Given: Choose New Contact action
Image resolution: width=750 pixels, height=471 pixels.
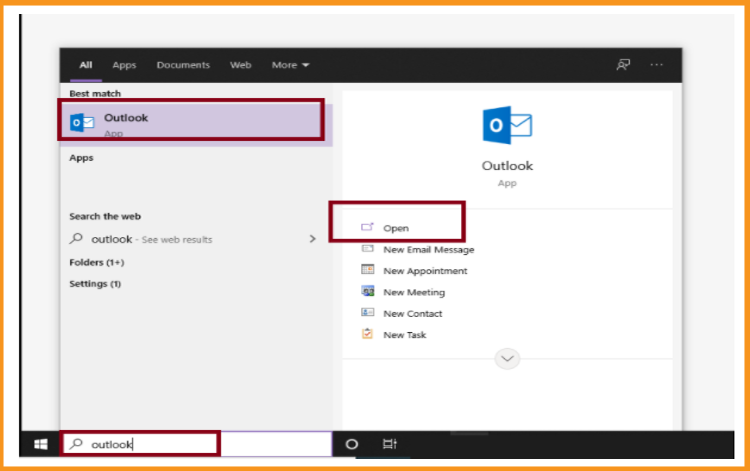Looking at the screenshot, I should tap(413, 314).
